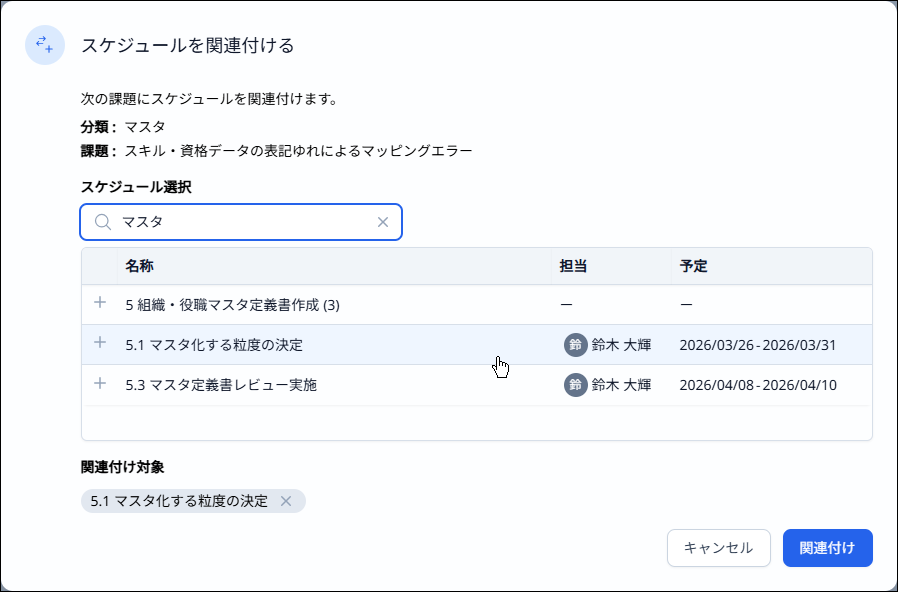Click the schedule link icon in dialog header
Screen dimensions: 898x592
45,45
